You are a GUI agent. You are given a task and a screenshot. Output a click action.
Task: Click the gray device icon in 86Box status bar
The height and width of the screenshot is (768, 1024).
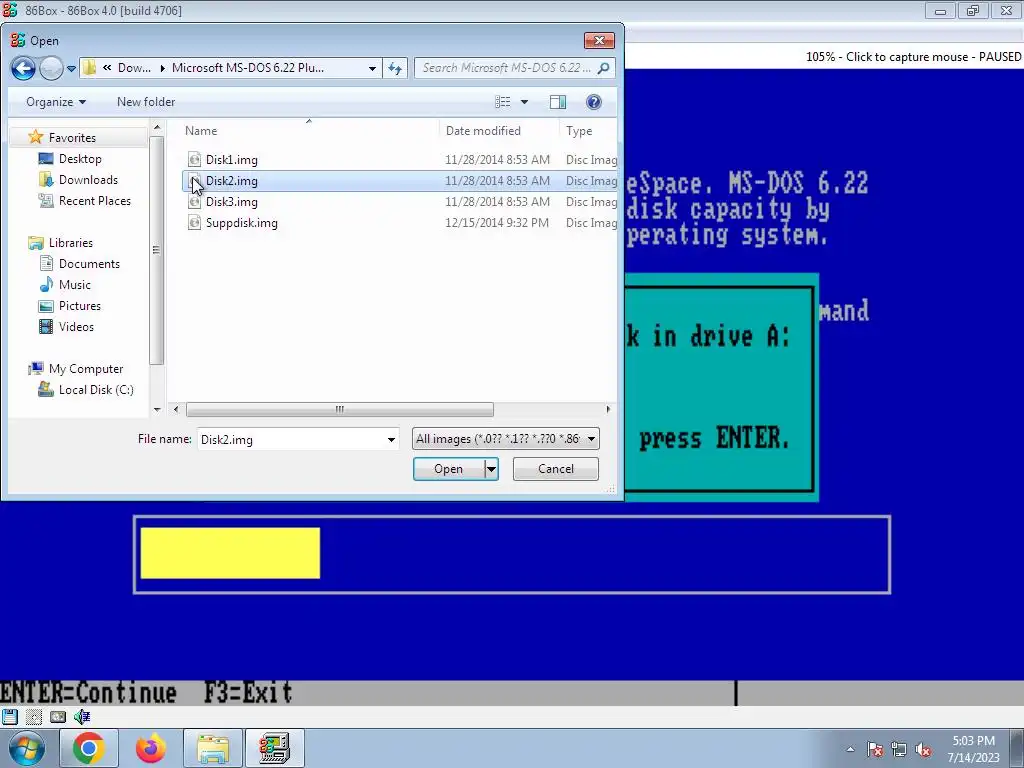58,717
